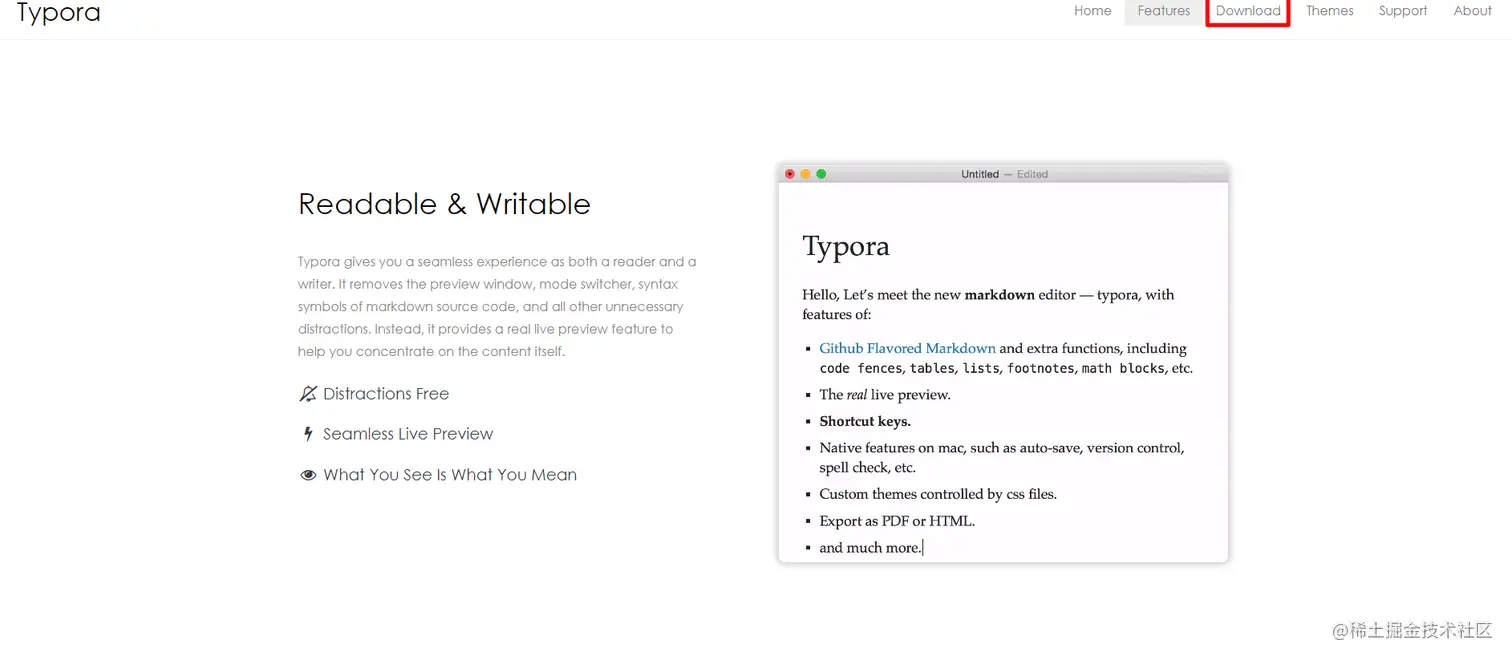The width and height of the screenshot is (1512, 660).
Task: Click the Distractions Free bell-slash icon
Action: pos(308,394)
